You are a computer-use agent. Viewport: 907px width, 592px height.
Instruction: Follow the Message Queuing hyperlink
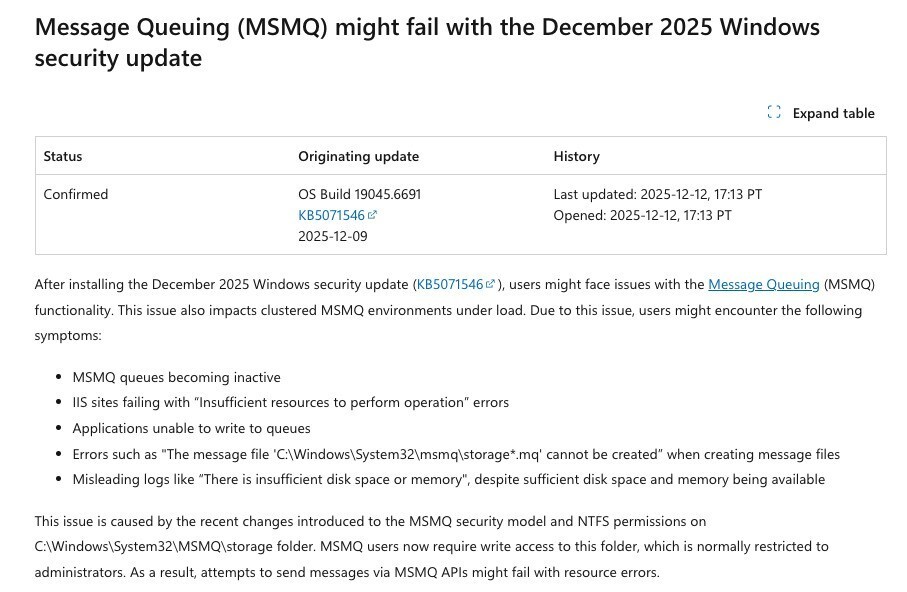point(763,285)
